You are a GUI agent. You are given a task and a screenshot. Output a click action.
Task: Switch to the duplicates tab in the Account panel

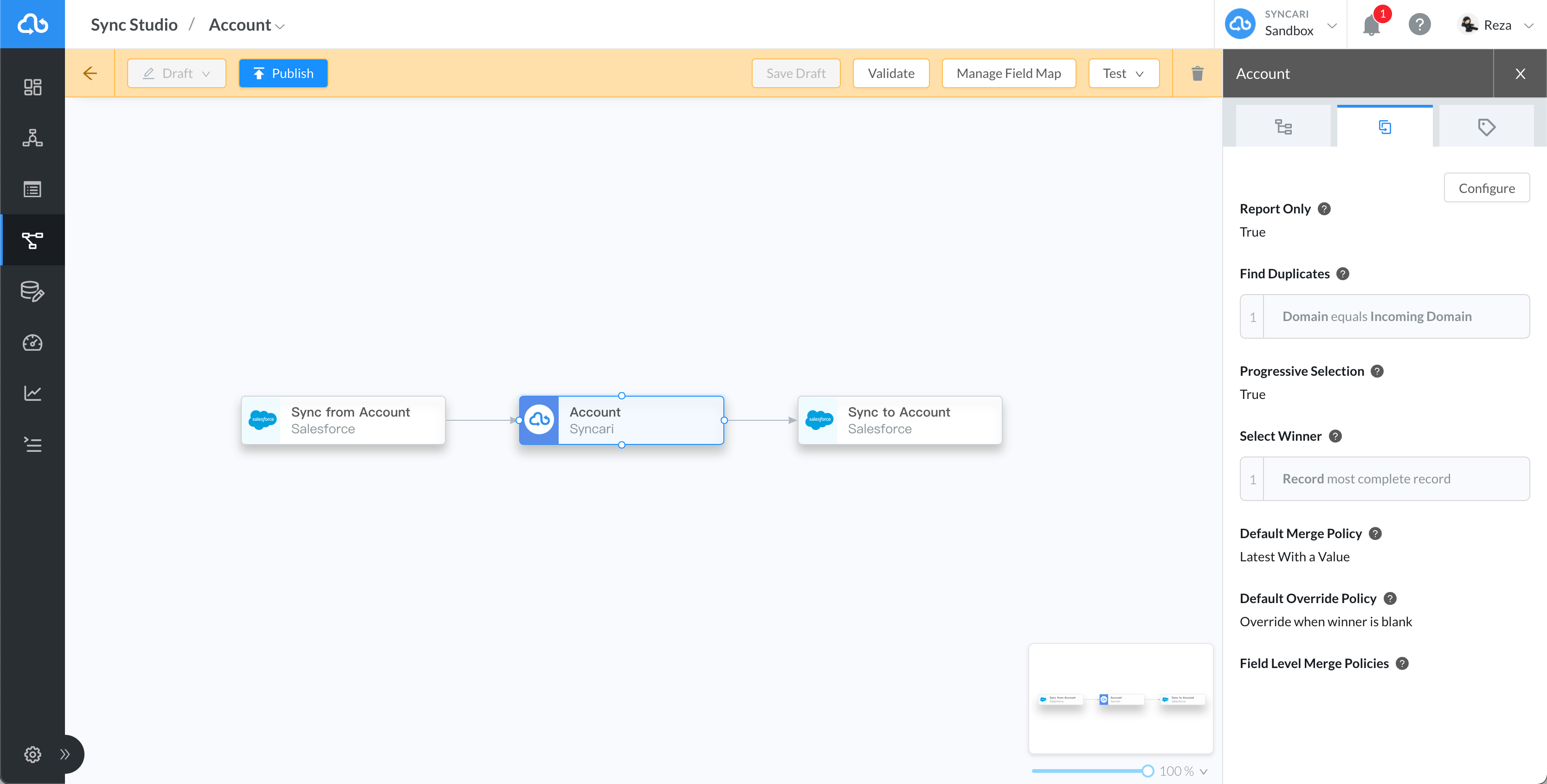pyautogui.click(x=1385, y=127)
